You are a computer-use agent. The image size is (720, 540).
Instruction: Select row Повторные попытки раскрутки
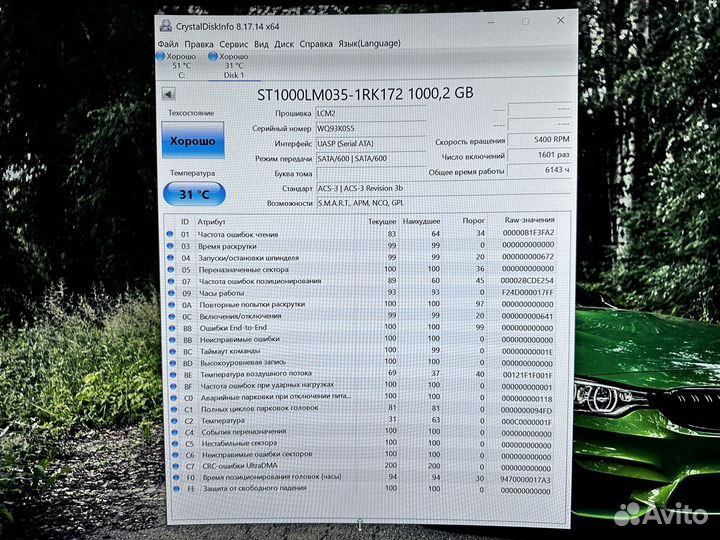point(361,304)
